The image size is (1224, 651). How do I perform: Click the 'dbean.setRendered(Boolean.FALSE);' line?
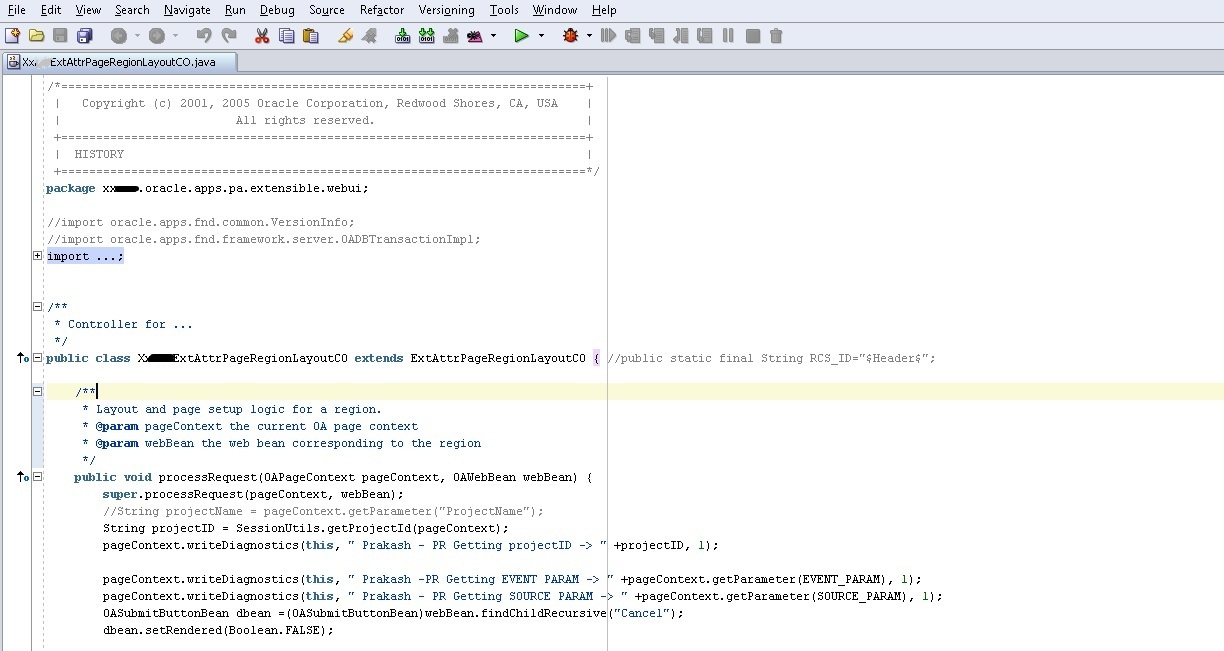(x=218, y=630)
